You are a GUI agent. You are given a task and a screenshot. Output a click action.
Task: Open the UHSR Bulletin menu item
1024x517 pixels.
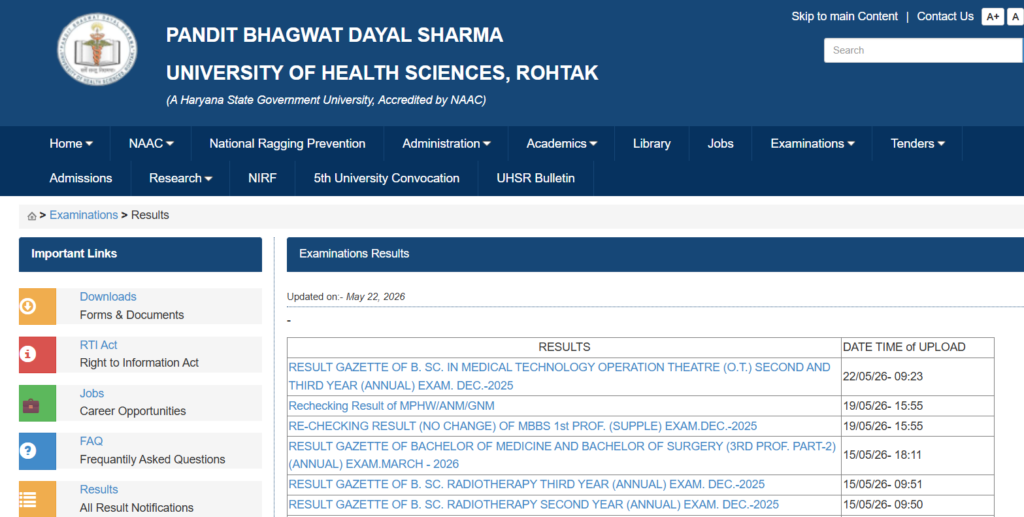point(536,178)
